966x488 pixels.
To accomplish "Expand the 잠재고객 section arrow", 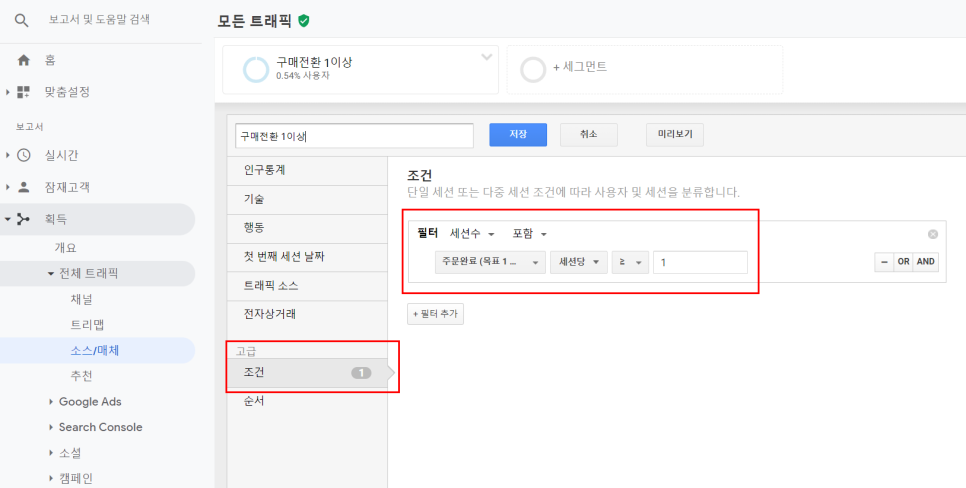I will click(8, 187).
